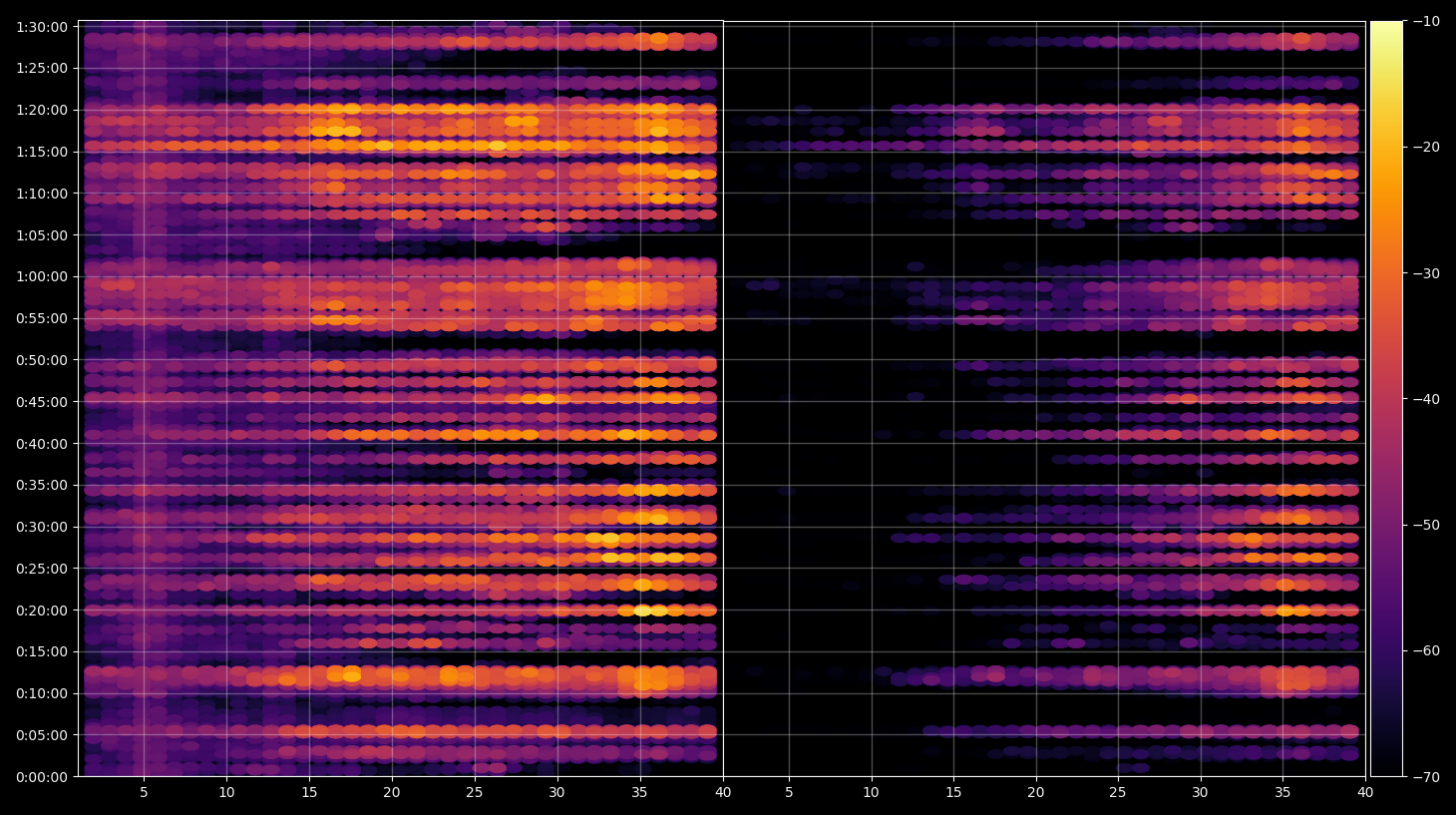Screen dimensions: 1456x815
Task: Click the 0:30:00 time axis label
Action: click(42, 528)
